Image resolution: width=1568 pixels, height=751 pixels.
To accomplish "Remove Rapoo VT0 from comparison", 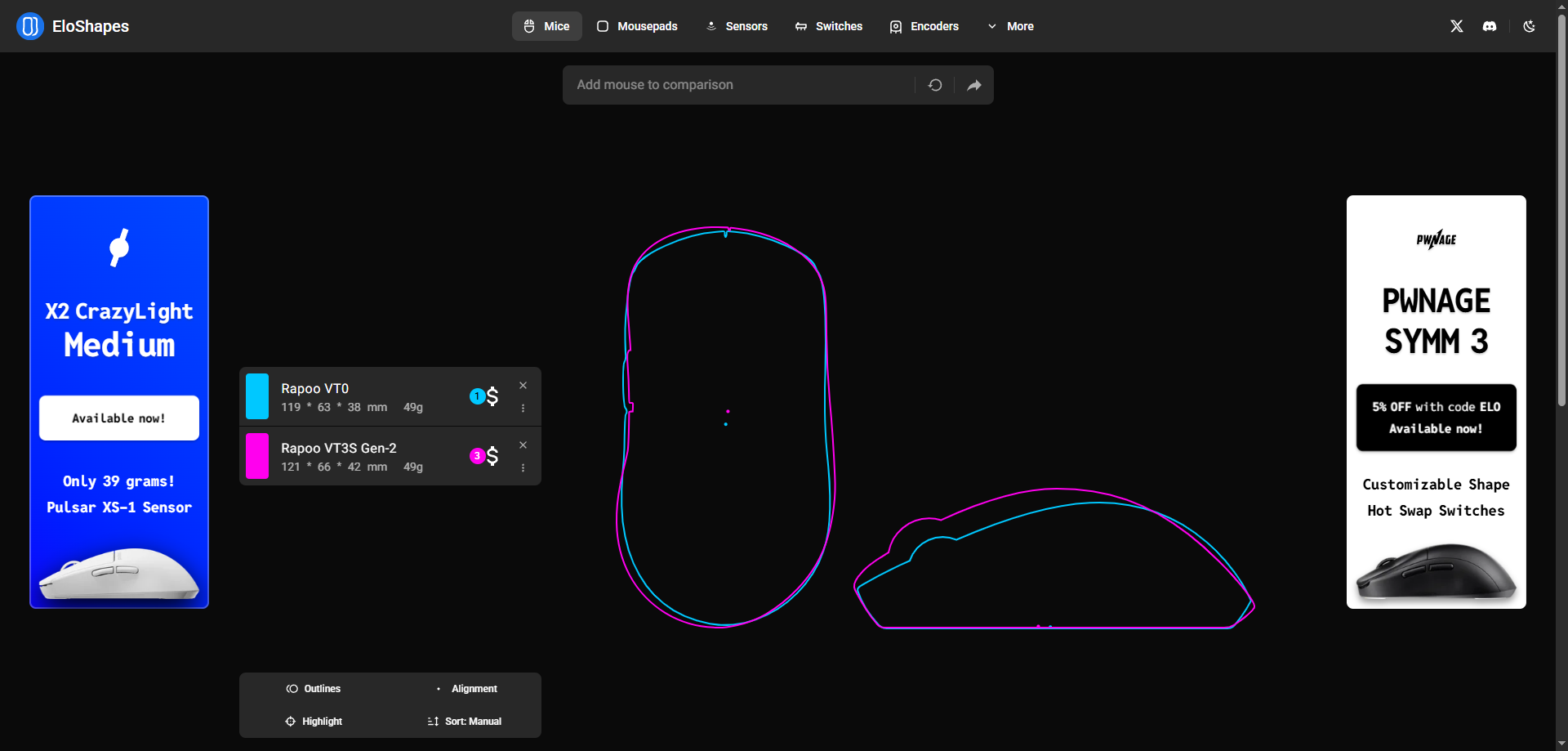I will click(523, 386).
